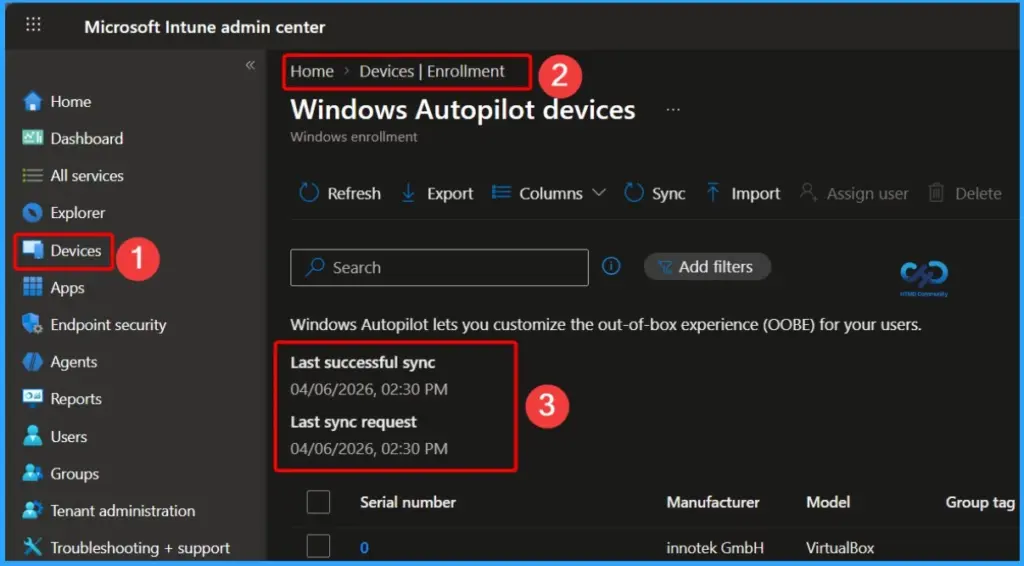Click the Export download arrow icon
1024x566 pixels.
coord(408,193)
